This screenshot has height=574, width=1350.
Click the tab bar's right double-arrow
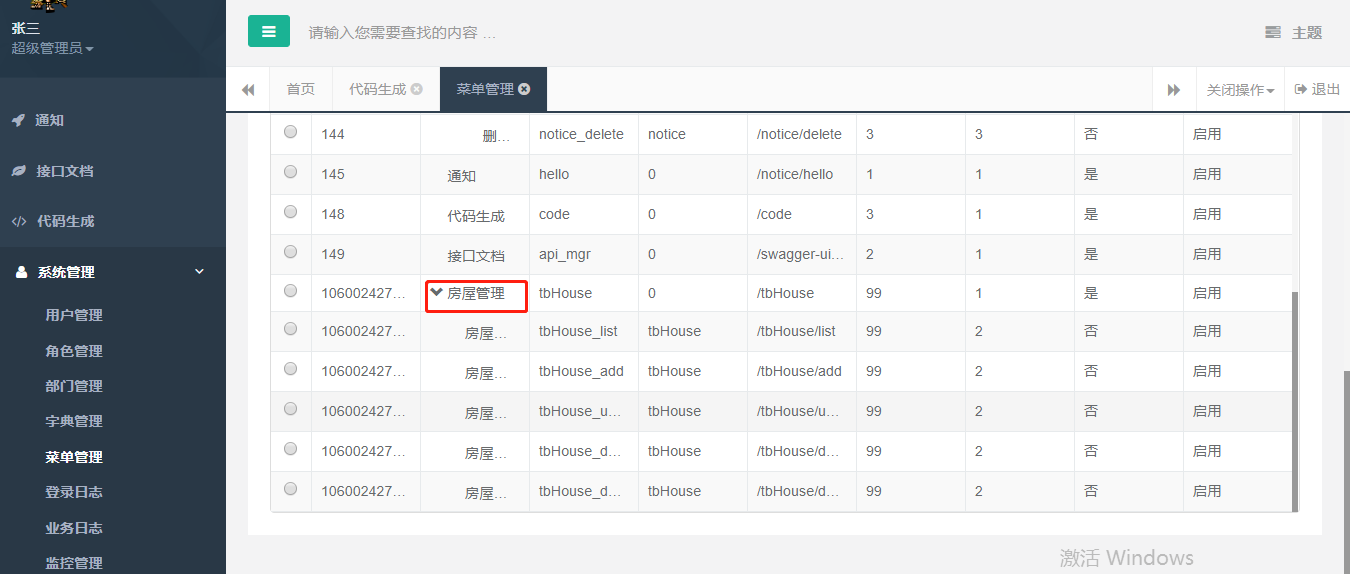point(1174,90)
